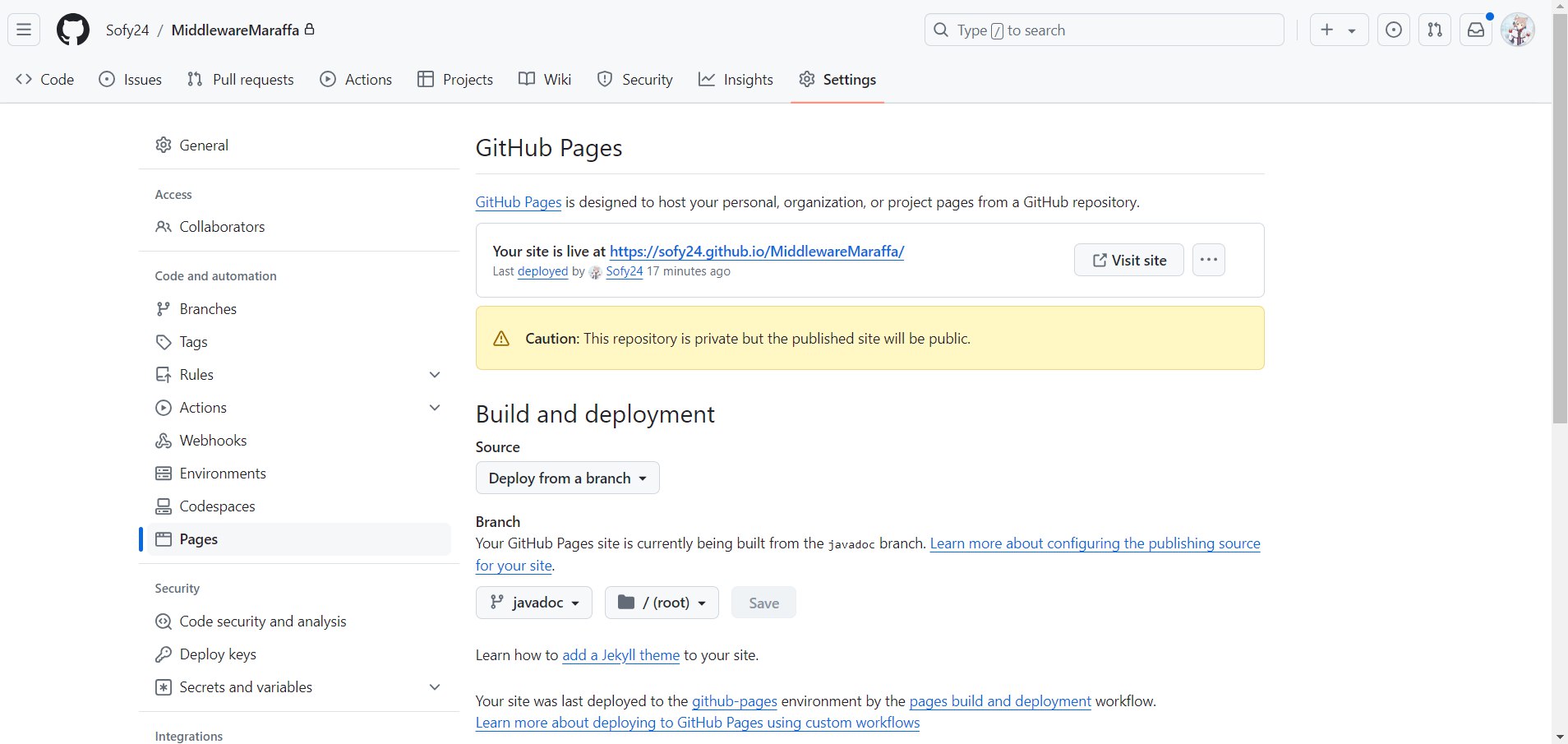Click the user profile avatar

click(x=1517, y=30)
